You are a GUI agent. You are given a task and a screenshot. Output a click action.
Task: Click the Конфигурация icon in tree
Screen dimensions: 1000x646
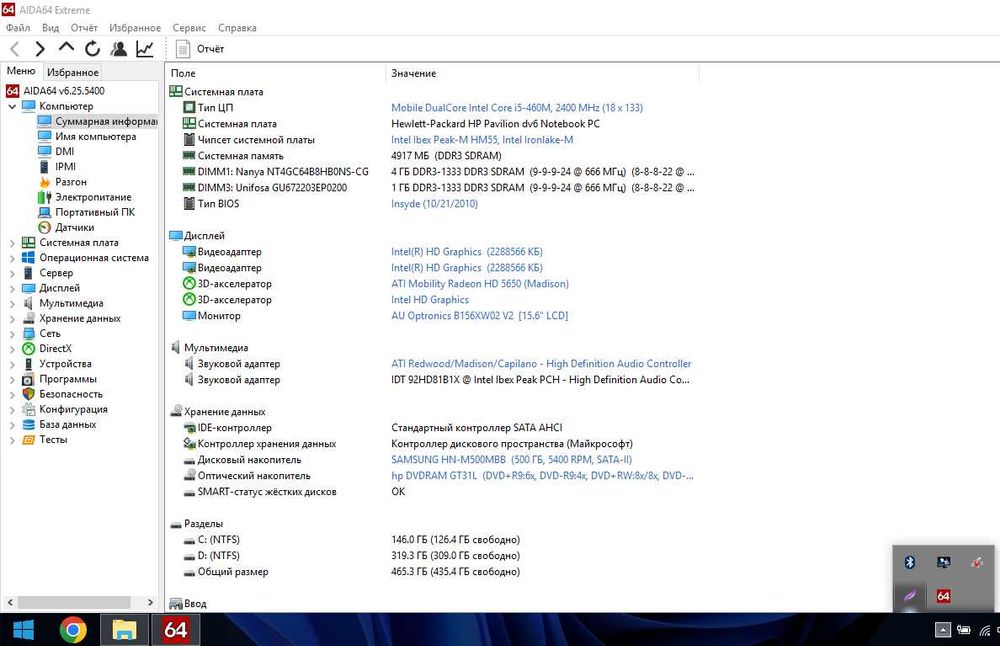(x=28, y=409)
